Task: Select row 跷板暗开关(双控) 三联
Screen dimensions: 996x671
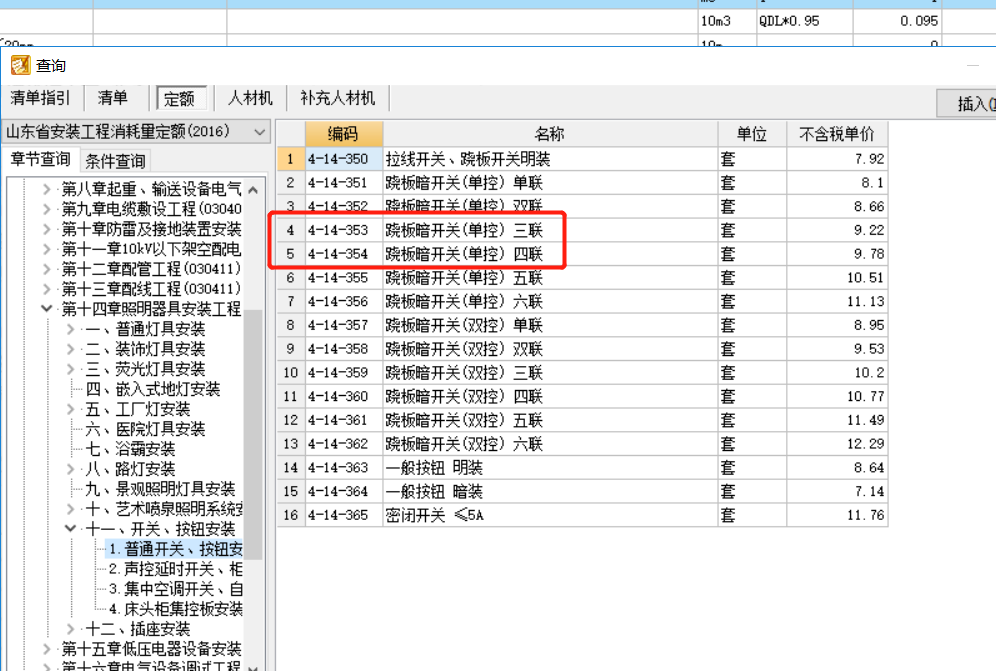Action: pos(582,372)
